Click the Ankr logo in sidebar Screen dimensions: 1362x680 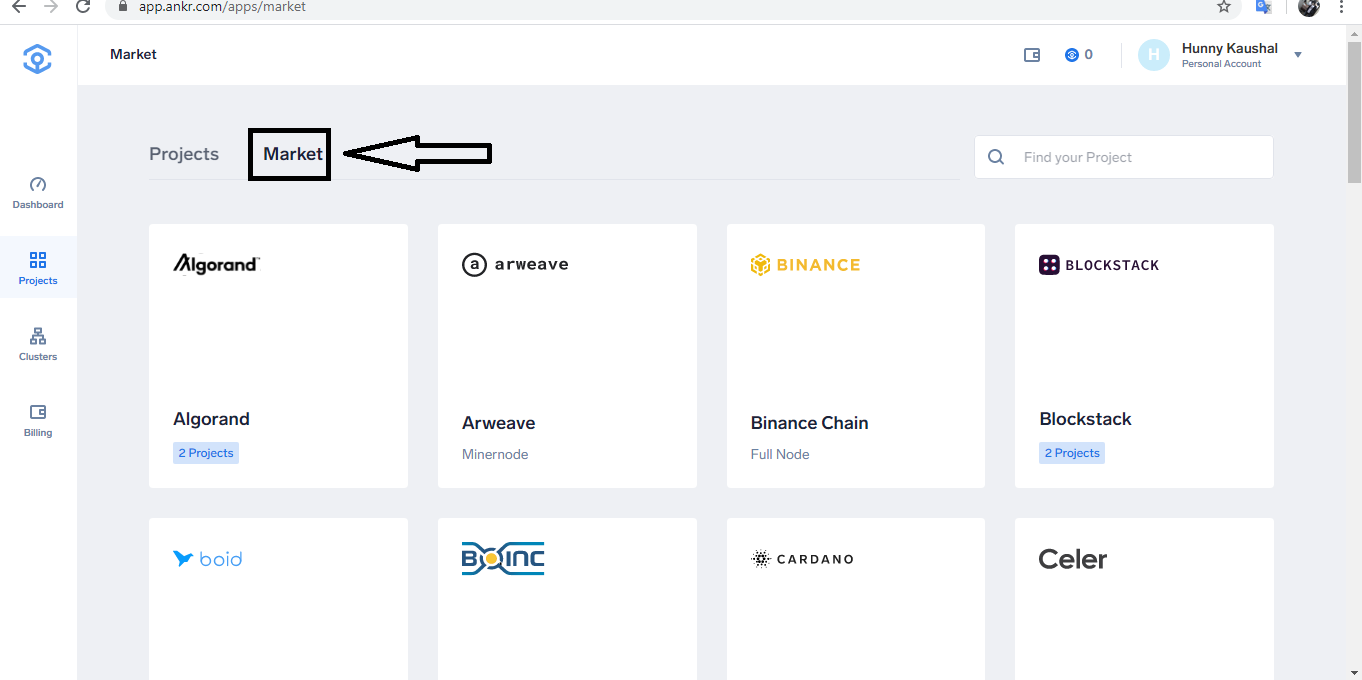38,59
